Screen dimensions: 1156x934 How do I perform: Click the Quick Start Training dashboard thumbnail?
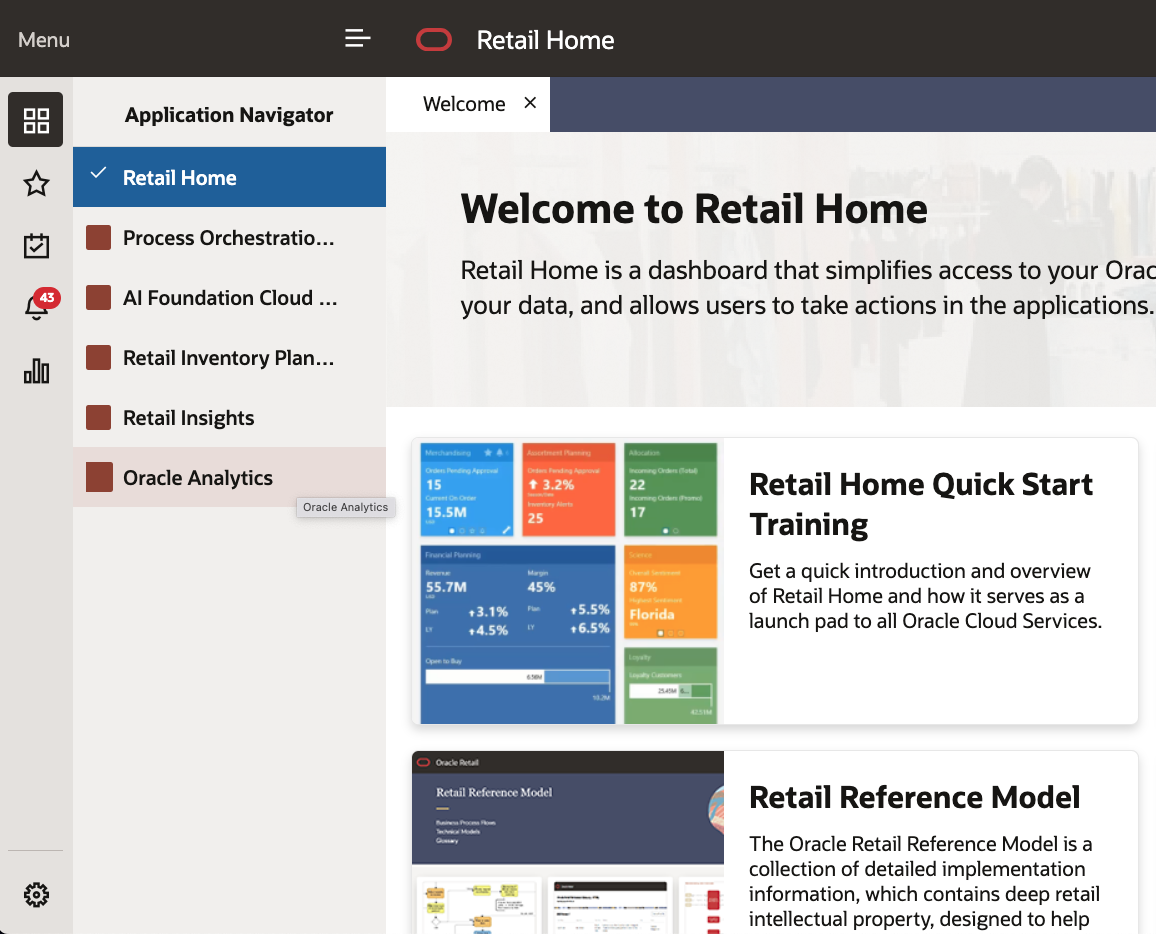click(568, 582)
